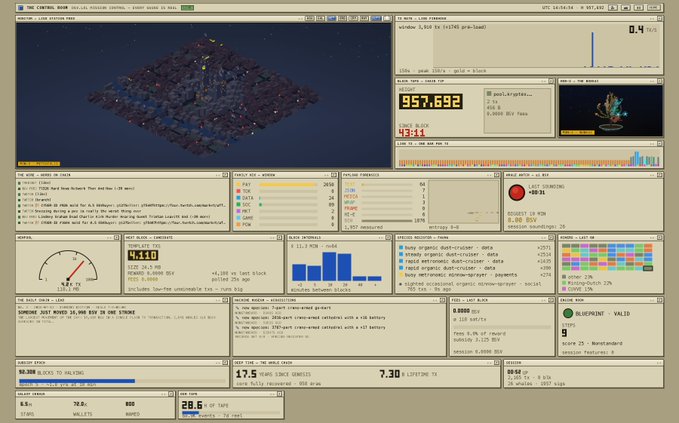
Task: Click the tallest bar in Block Intervals chart
Action: tap(329, 267)
